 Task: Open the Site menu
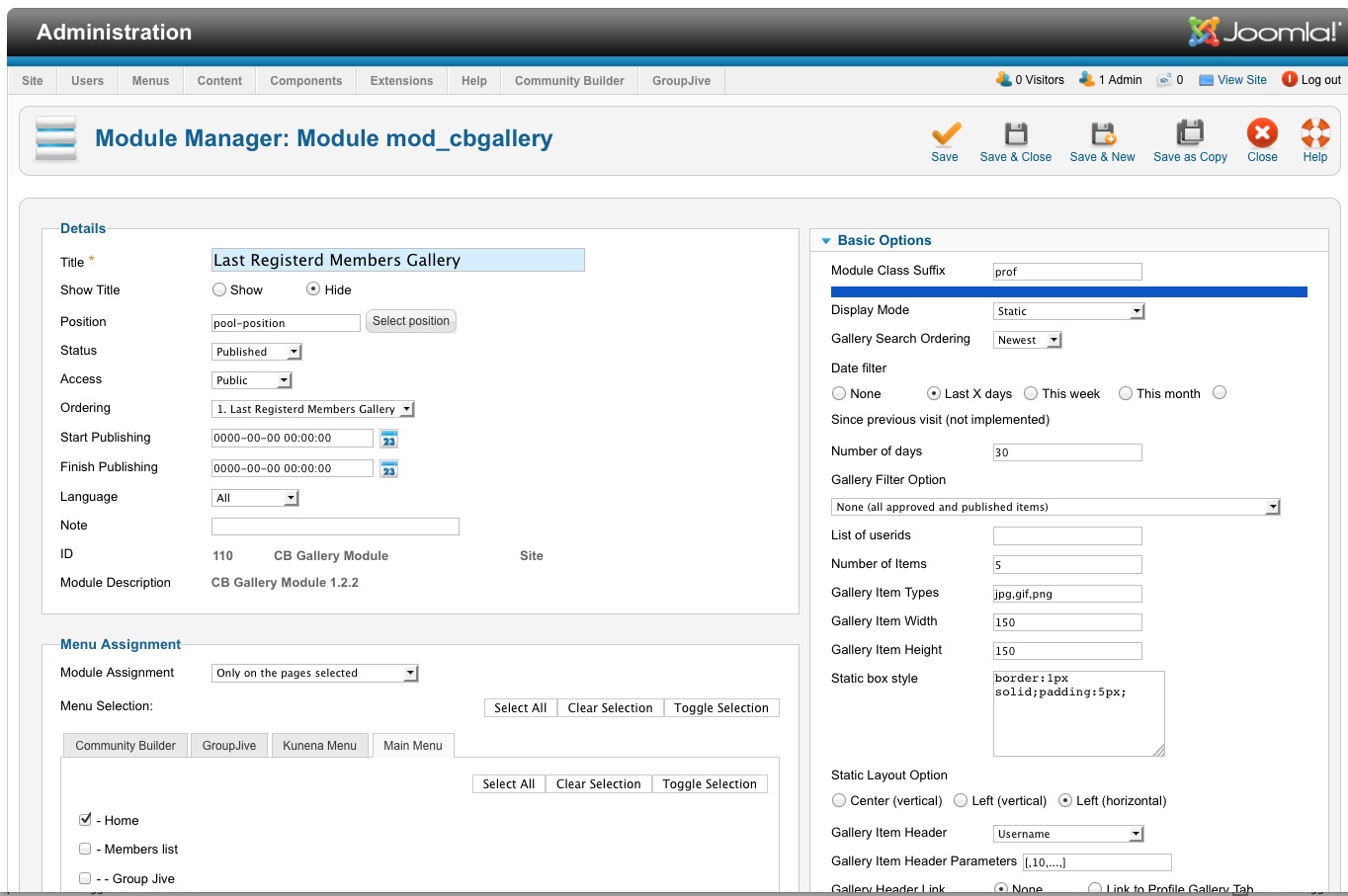(x=33, y=81)
